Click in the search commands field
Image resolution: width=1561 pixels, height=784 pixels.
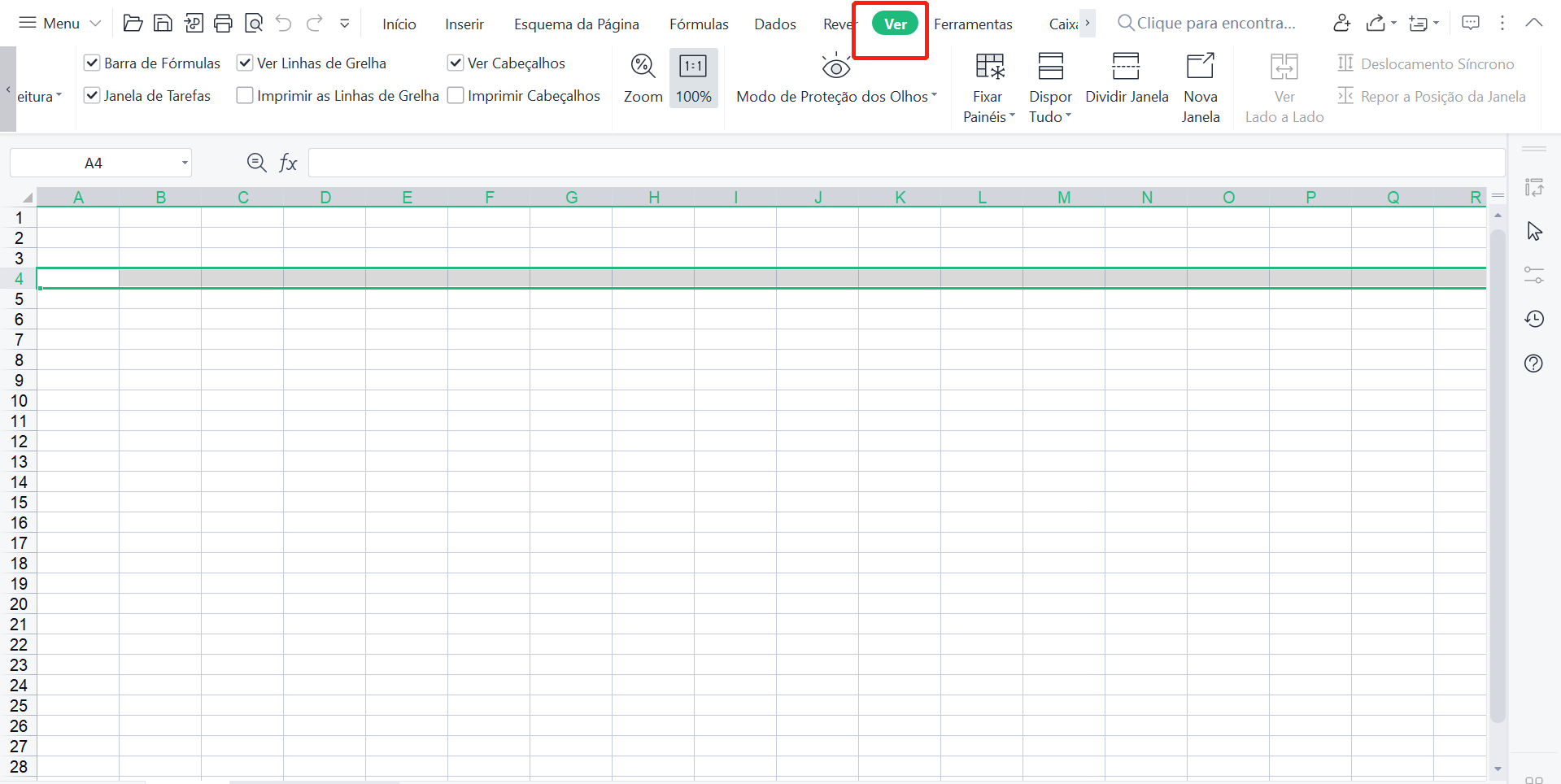coord(1215,24)
